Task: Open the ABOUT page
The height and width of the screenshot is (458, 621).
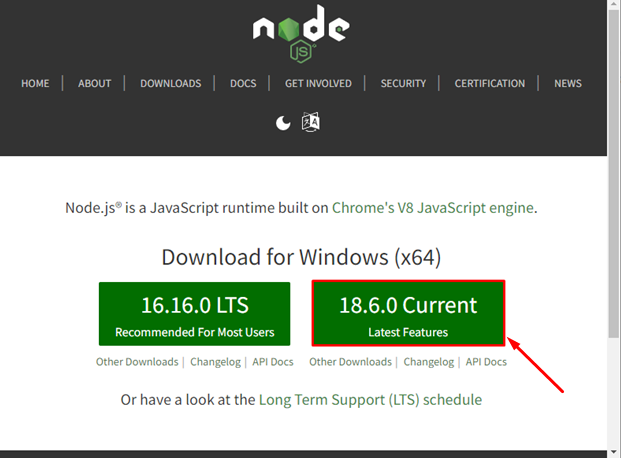Action: point(95,84)
